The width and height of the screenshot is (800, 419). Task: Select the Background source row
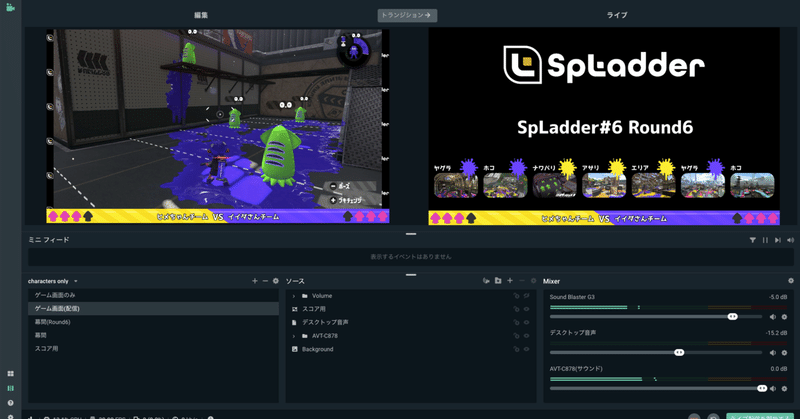(x=411, y=349)
